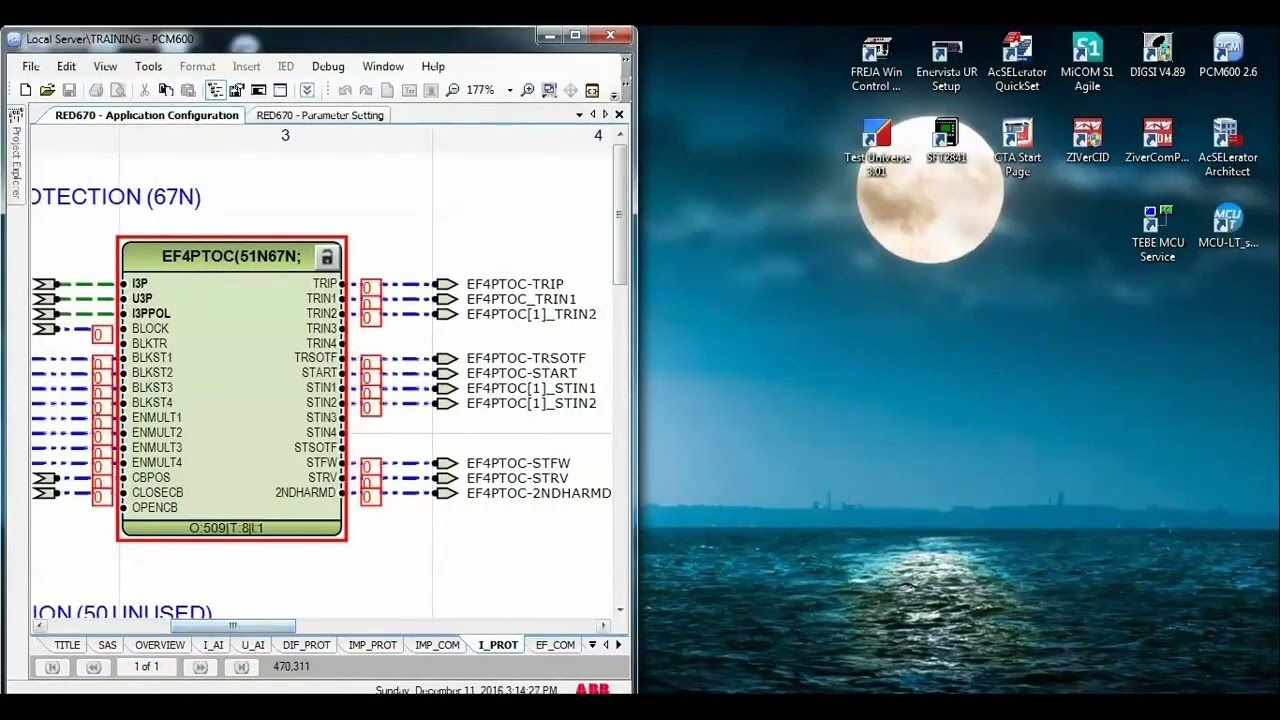Switch to the EF_COM worksheet tab
The image size is (1280, 720).
point(555,645)
